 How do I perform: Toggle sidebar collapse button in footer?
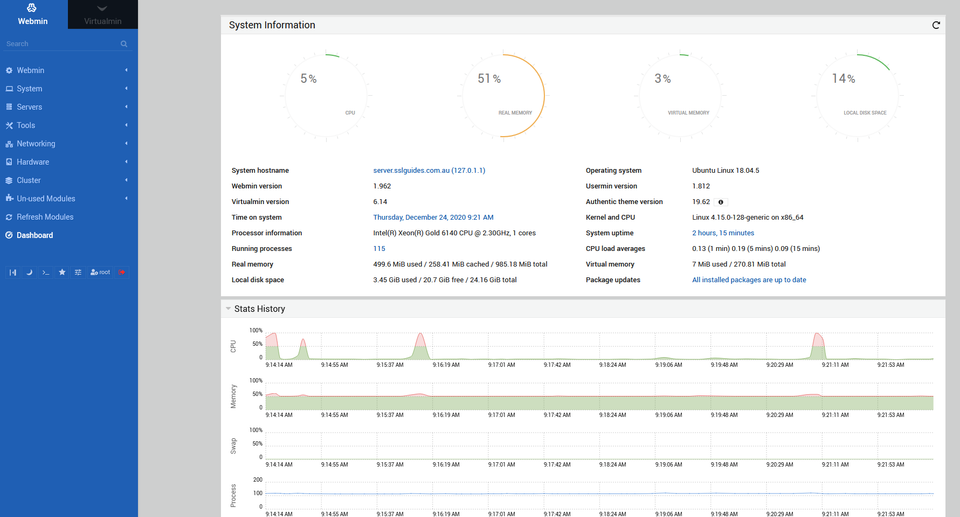click(x=13, y=272)
